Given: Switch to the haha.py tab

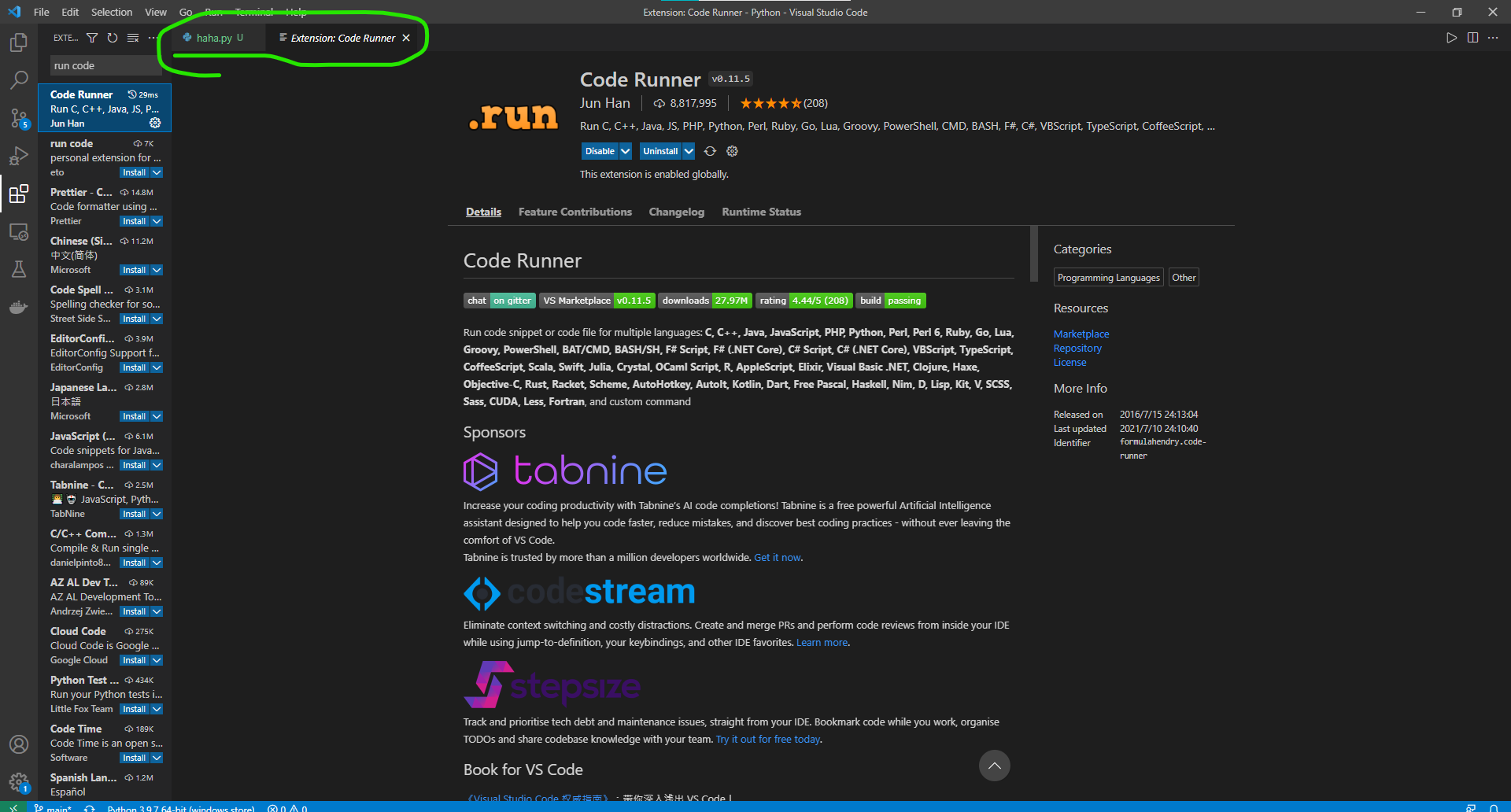Looking at the screenshot, I should pos(215,38).
